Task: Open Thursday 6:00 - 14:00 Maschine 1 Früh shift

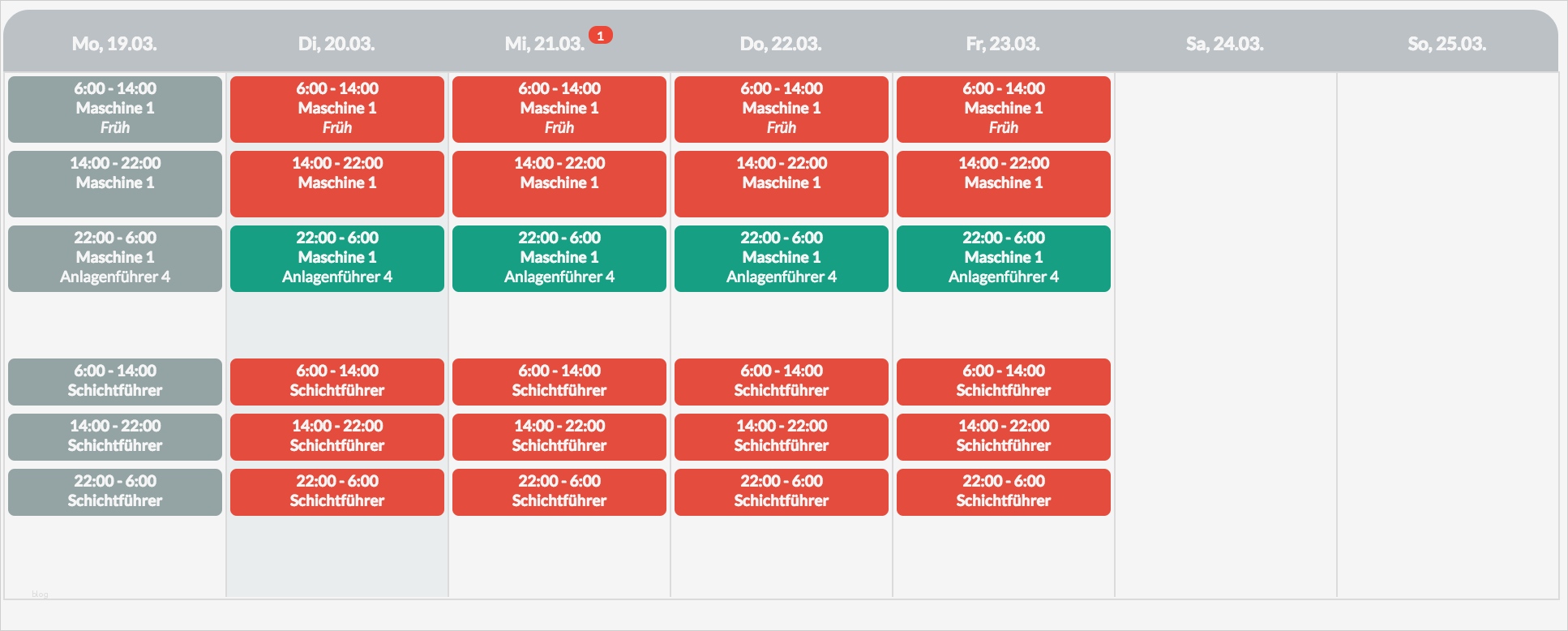Action: click(x=782, y=109)
